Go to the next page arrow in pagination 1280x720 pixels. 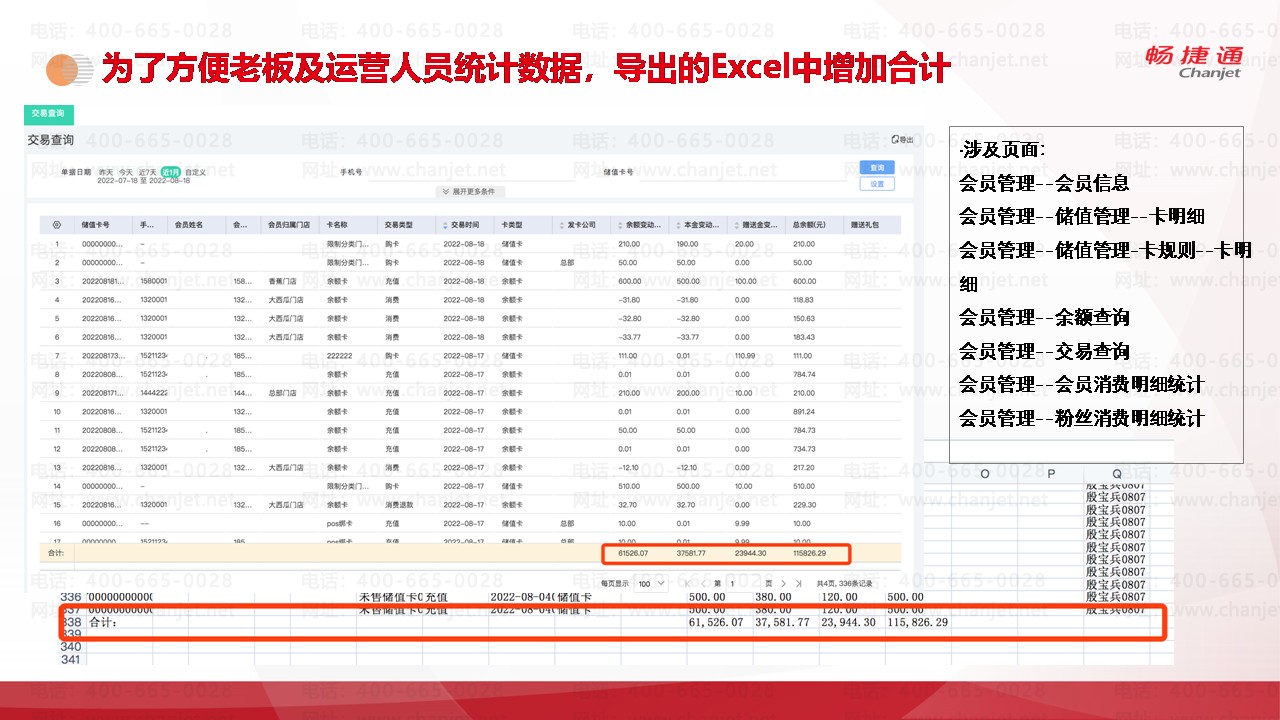coord(783,583)
